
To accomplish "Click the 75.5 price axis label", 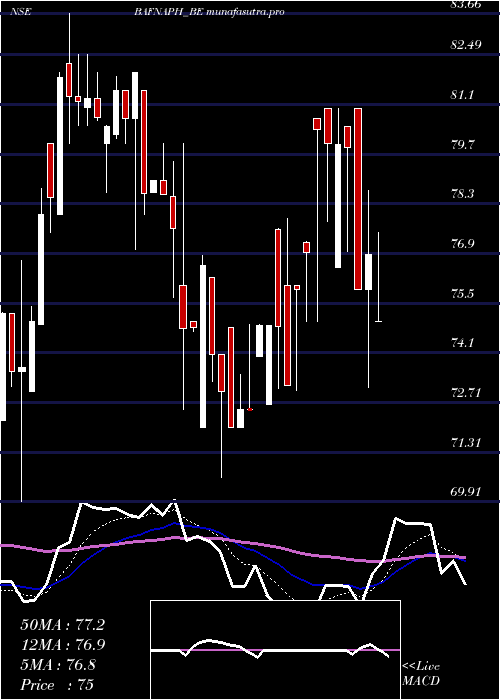I will (x=463, y=294).
